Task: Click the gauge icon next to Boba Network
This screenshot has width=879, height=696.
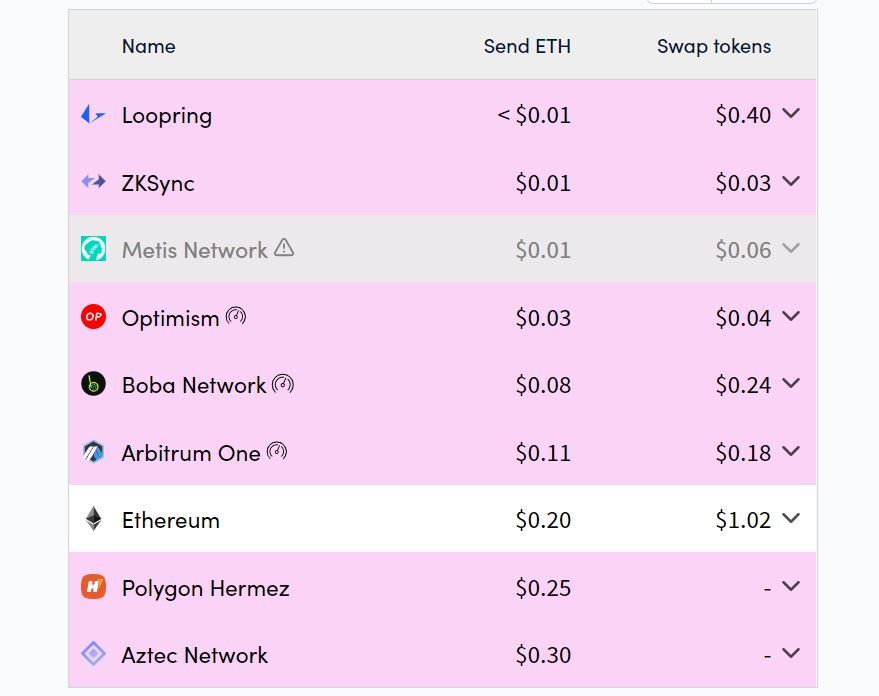Action: pos(283,383)
